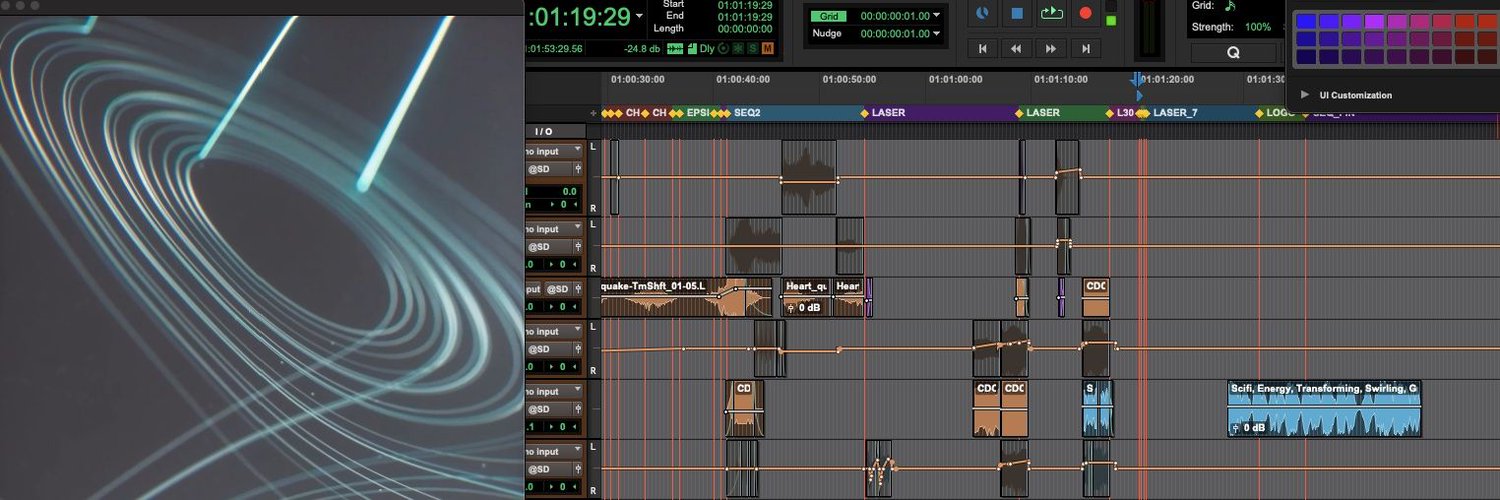Click the End timecode field

(x=745, y=17)
